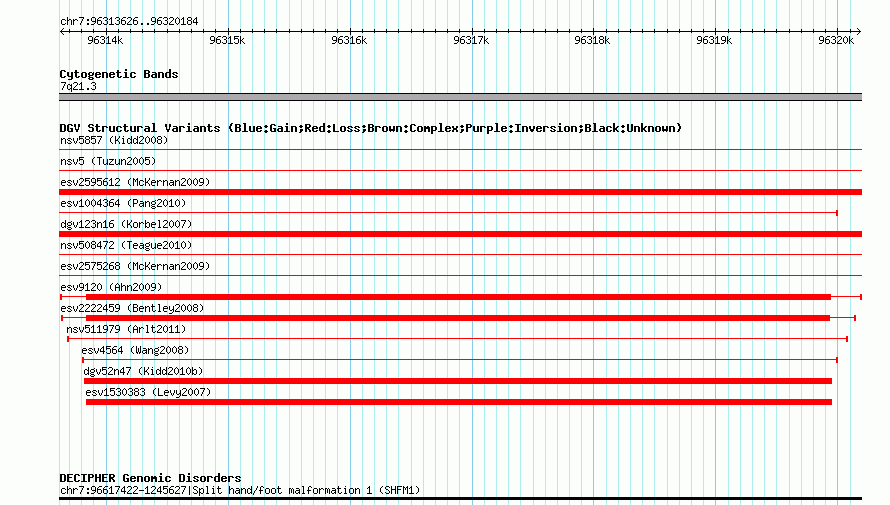Click the thin red line of esv2575268
The image size is (890, 505).
[460, 276]
